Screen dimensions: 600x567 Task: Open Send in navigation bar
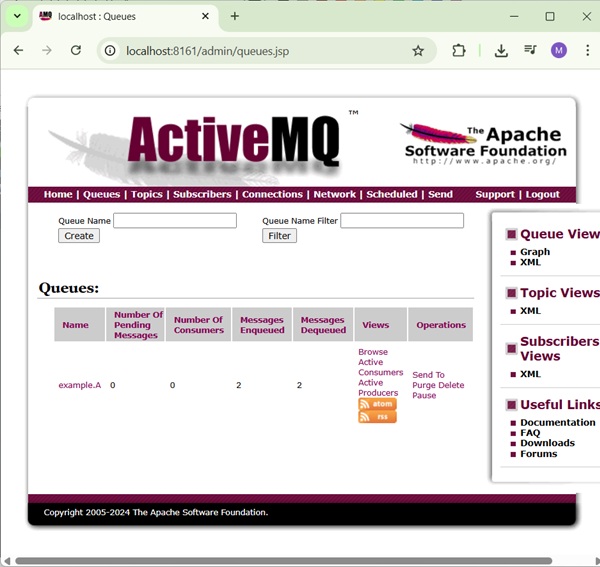[440, 194]
